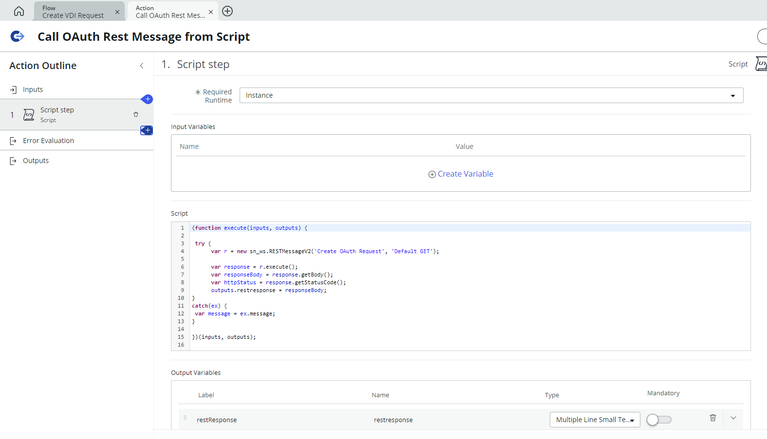The image size is (767, 439).
Task: Click the 1. Script step heading
Action: (x=196, y=64)
